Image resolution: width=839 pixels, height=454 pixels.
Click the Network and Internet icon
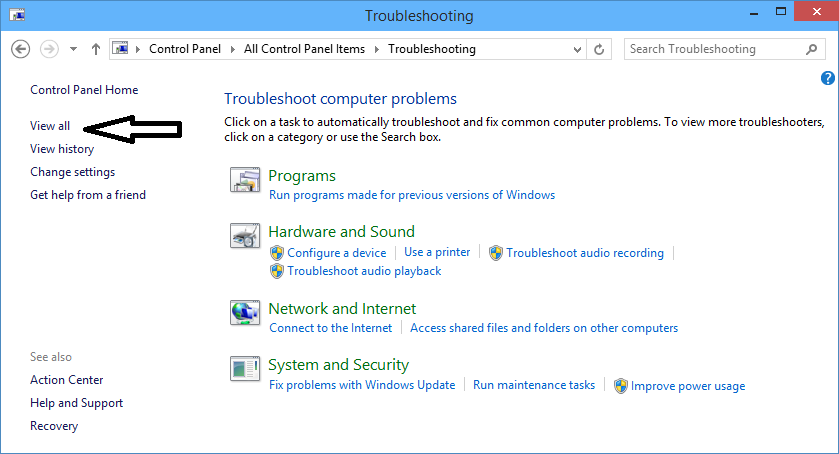point(245,313)
